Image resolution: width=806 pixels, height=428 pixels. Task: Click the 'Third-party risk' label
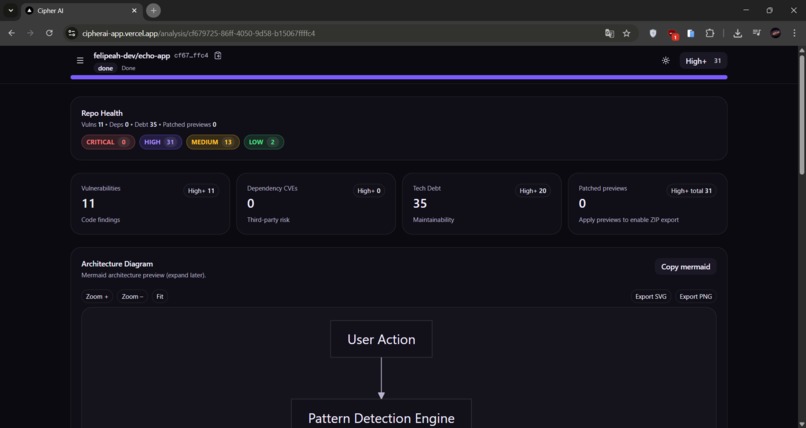pos(268,220)
